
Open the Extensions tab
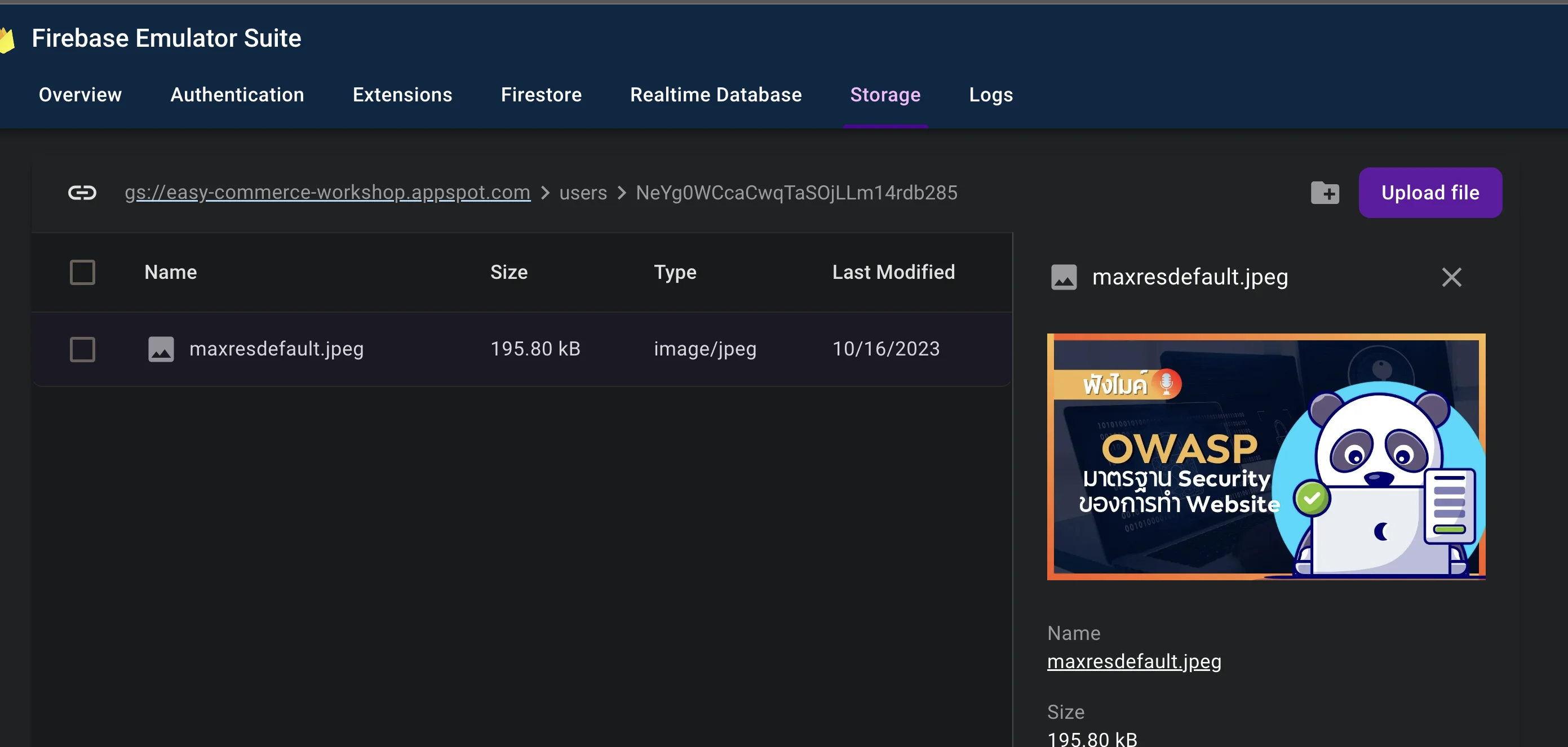pyautogui.click(x=402, y=95)
